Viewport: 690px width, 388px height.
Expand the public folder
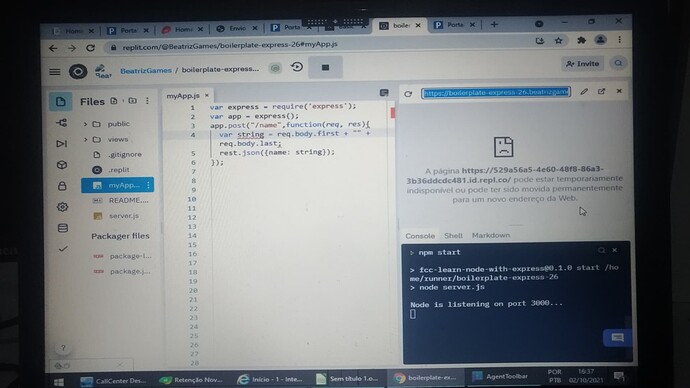click(x=85, y=124)
